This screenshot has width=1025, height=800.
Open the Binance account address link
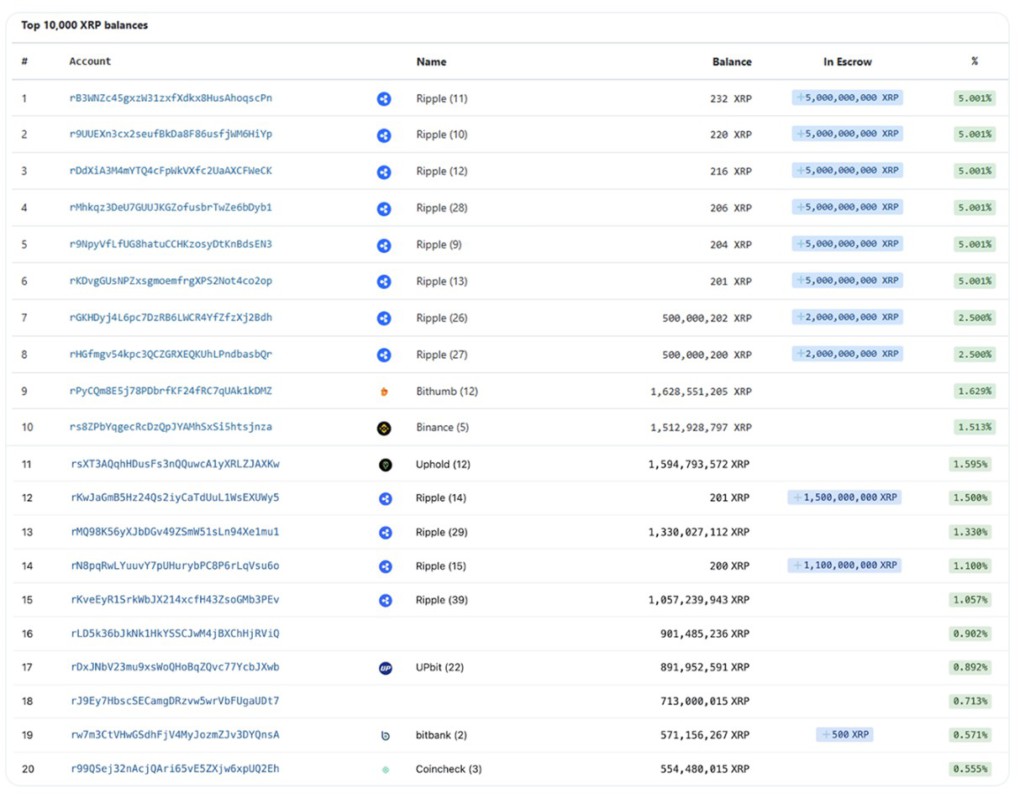[170, 428]
